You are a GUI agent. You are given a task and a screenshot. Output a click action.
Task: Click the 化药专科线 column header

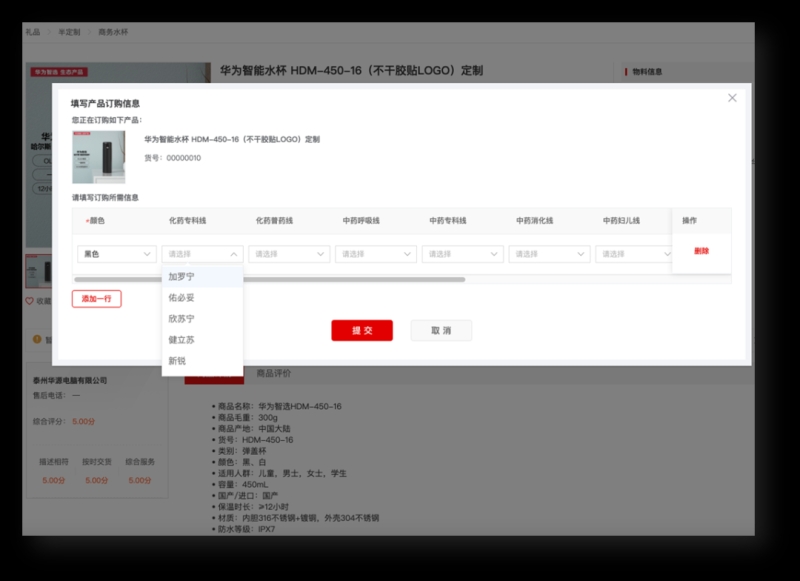click(187, 221)
